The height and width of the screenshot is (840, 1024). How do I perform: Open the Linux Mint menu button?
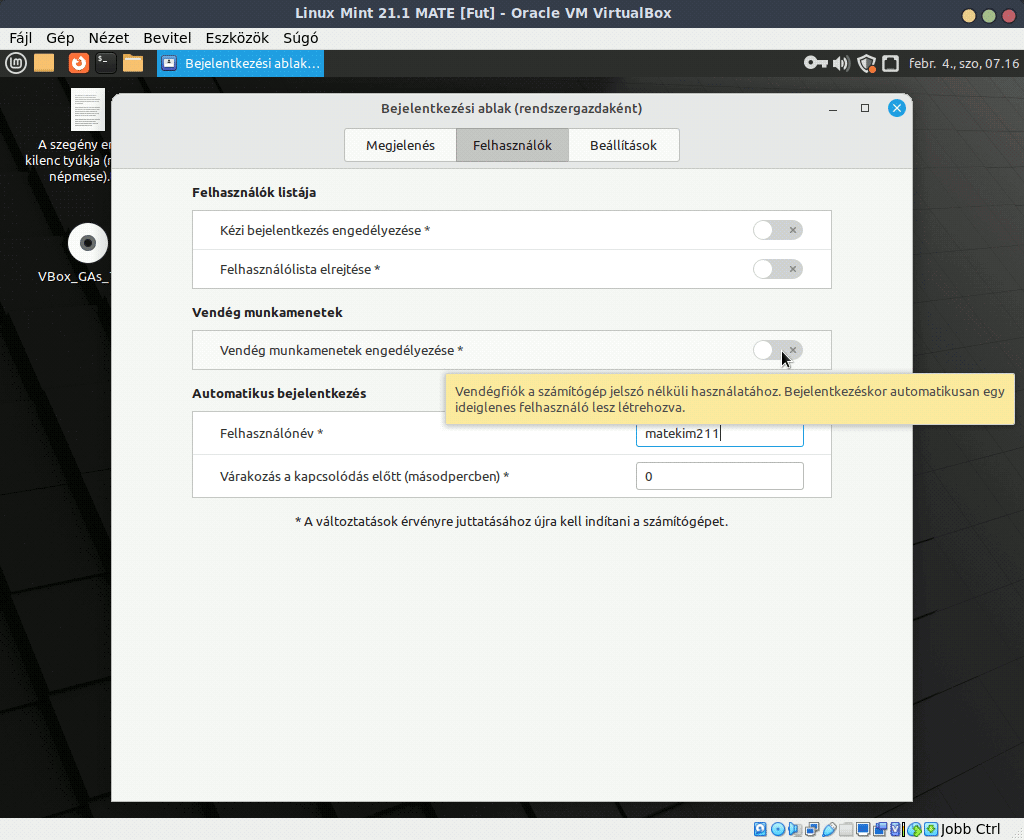(x=16, y=63)
